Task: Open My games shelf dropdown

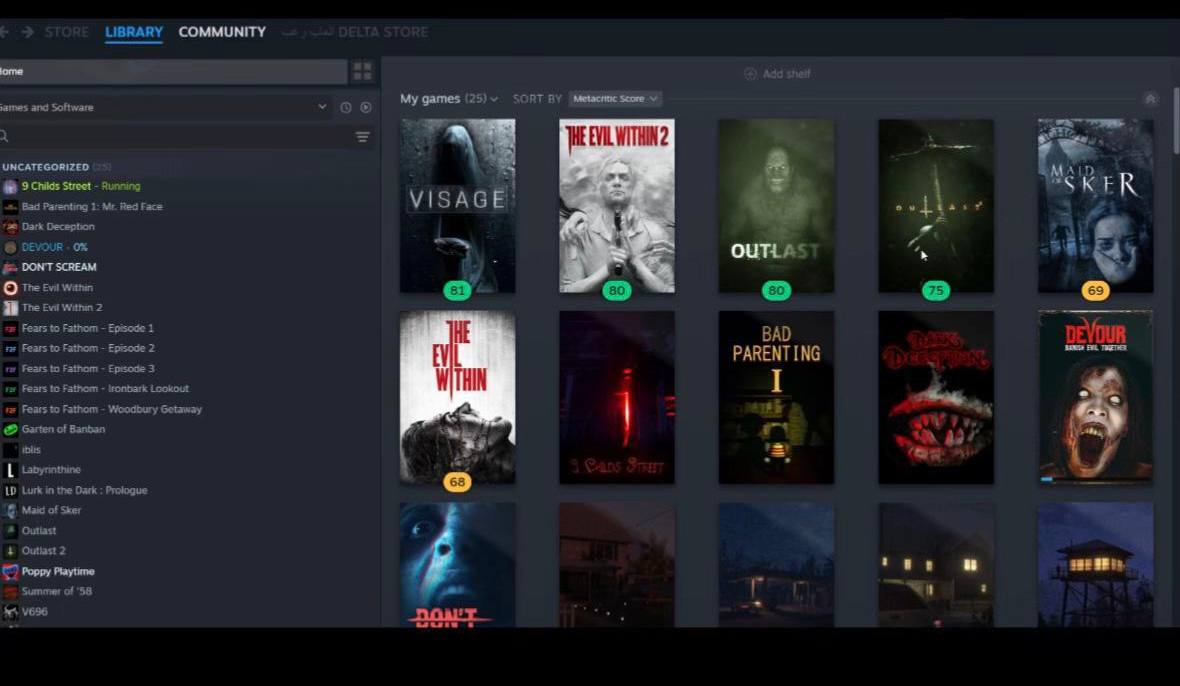Action: point(449,99)
